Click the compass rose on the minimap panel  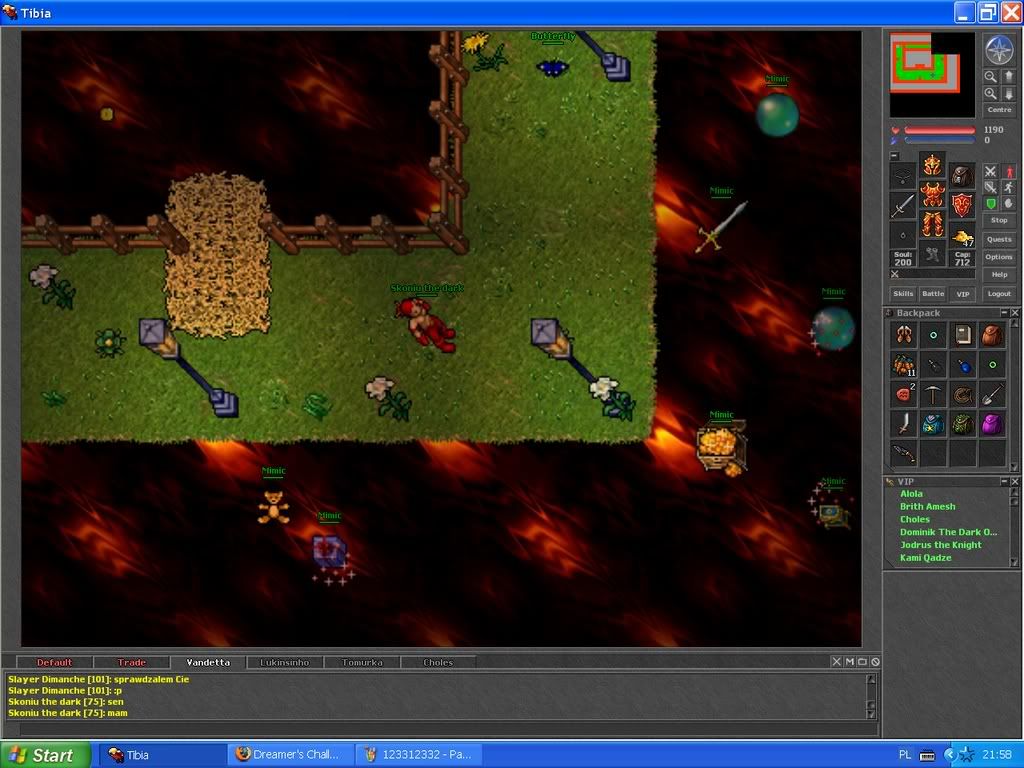pyautogui.click(x=999, y=50)
